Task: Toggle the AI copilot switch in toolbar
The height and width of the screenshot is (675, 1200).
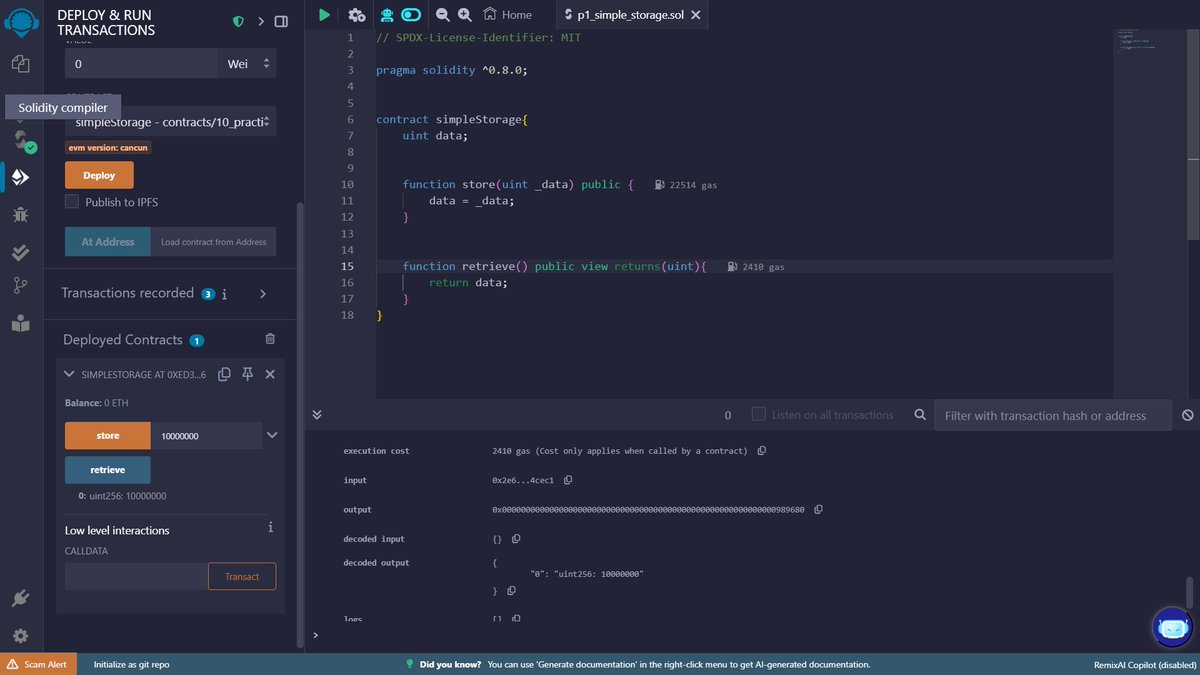Action: 411,15
